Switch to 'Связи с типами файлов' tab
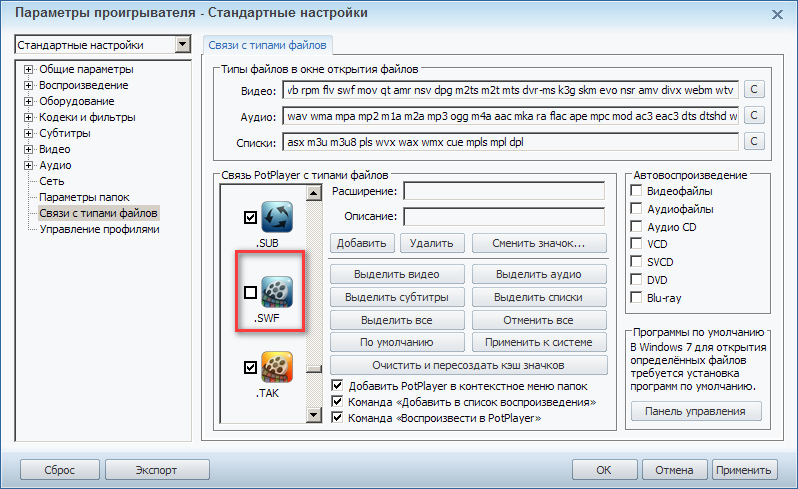 pos(267,45)
